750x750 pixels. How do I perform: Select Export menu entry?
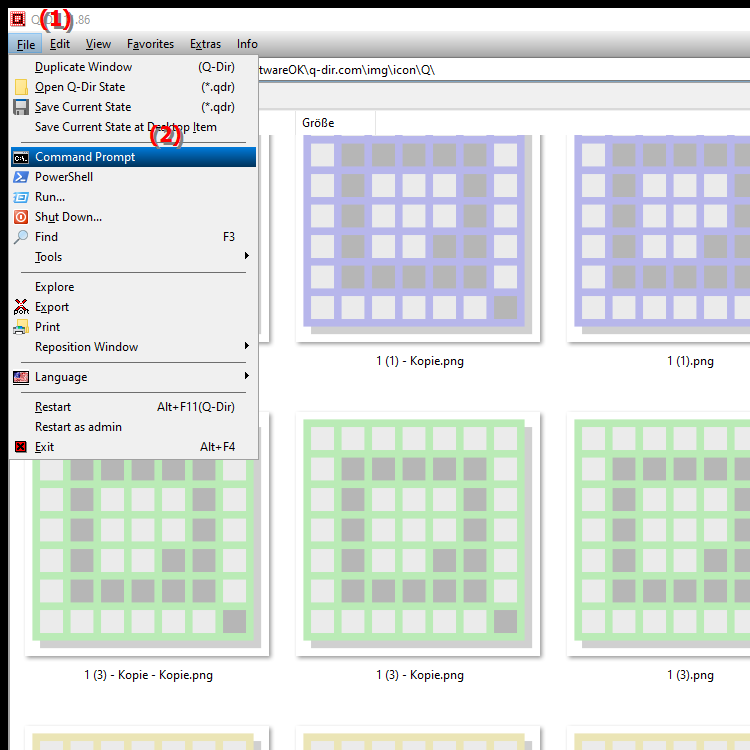click(133, 307)
